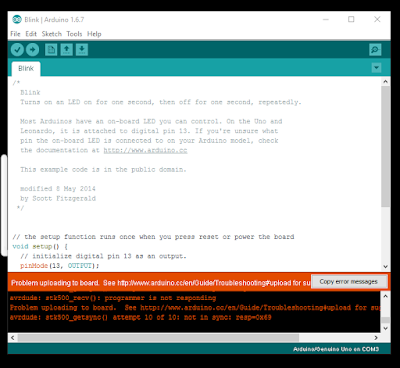Screen dimensions: 400x368
Task: Open the Tools menu
Action: click(74, 34)
